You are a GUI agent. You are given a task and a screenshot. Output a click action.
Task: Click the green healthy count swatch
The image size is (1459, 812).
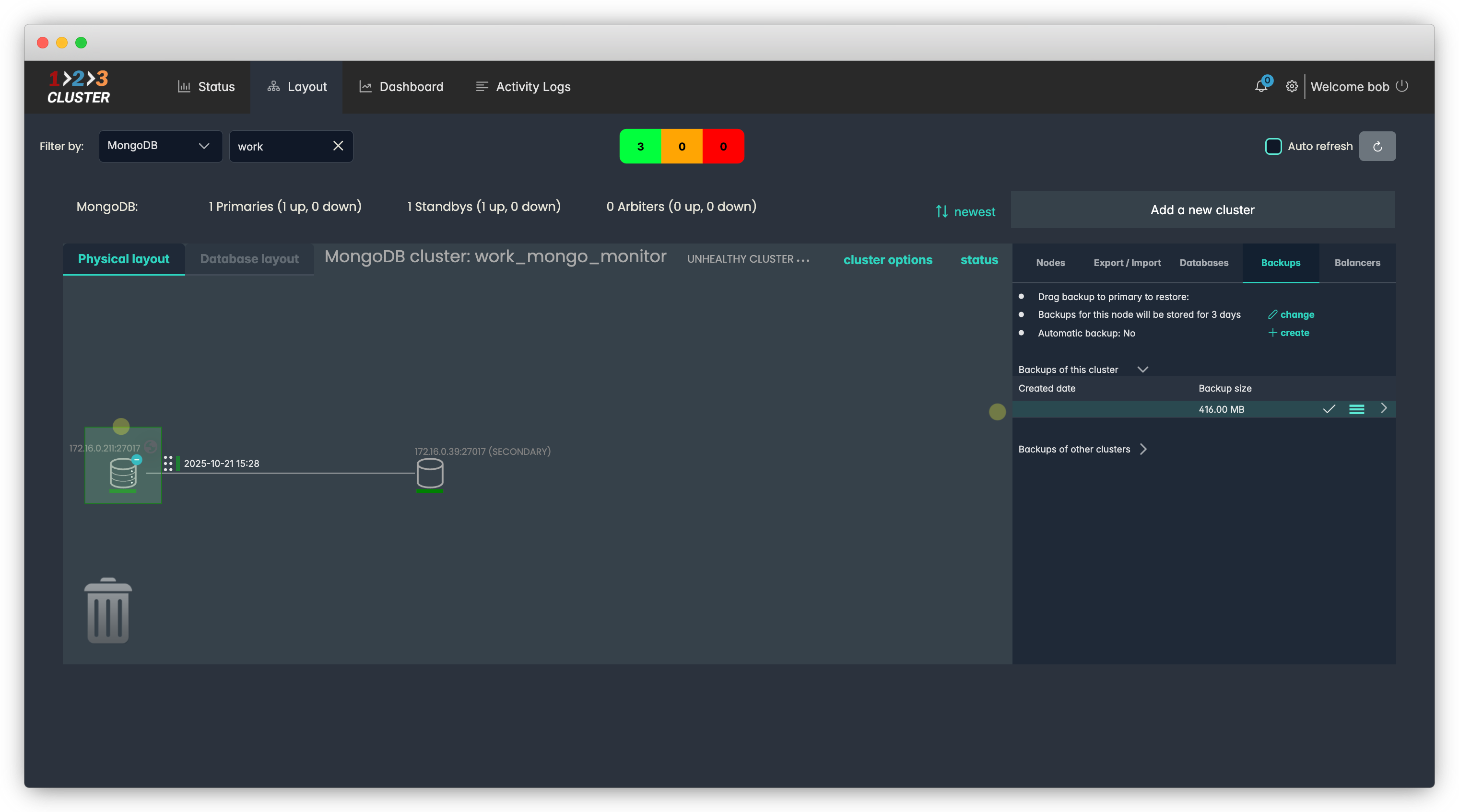pos(640,147)
